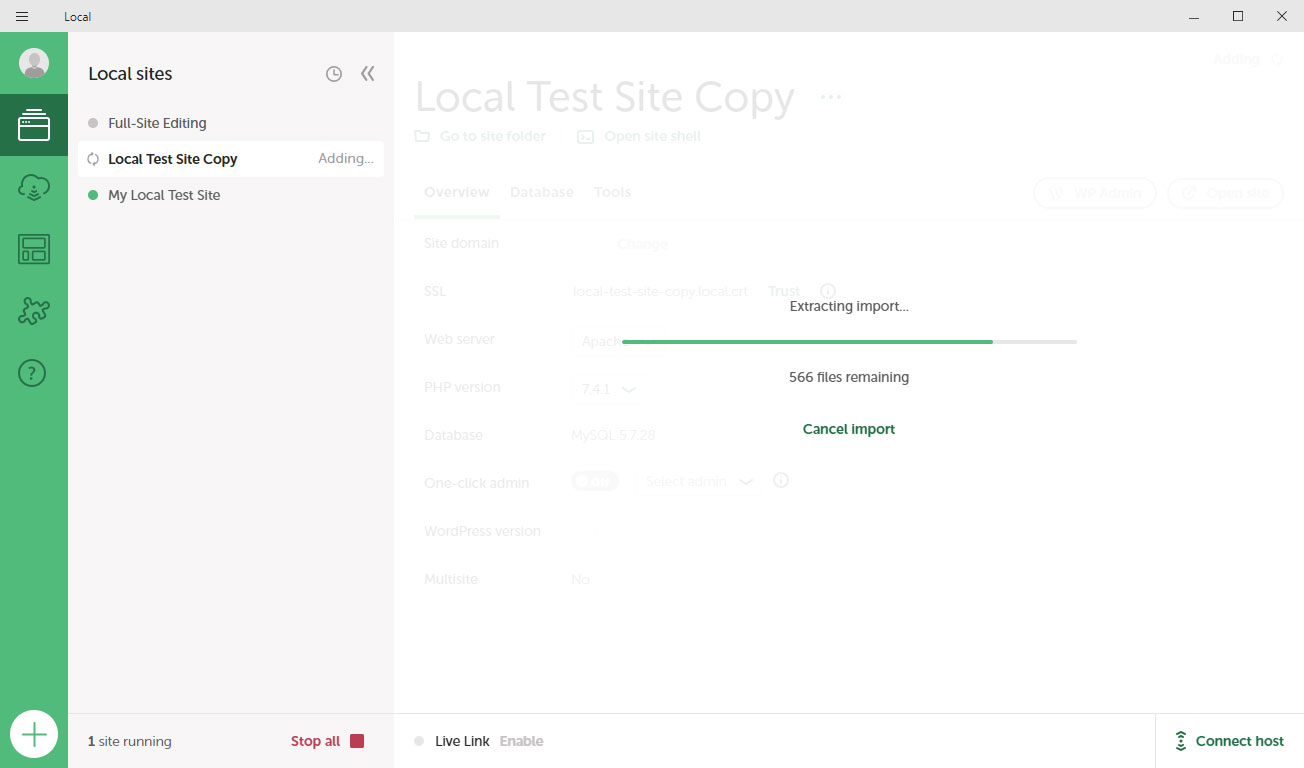Open the Select admin dropdown
This screenshot has width=1304, height=768.
699,481
